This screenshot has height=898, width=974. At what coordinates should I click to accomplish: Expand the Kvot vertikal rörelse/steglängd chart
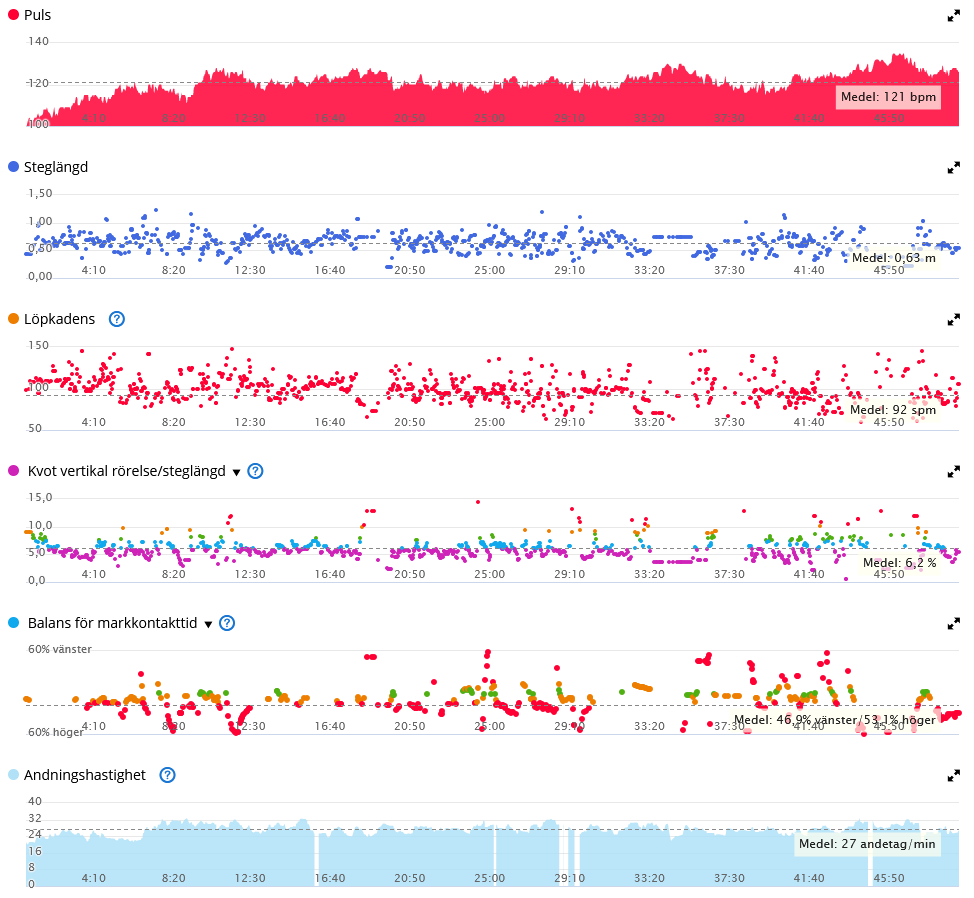point(954,472)
